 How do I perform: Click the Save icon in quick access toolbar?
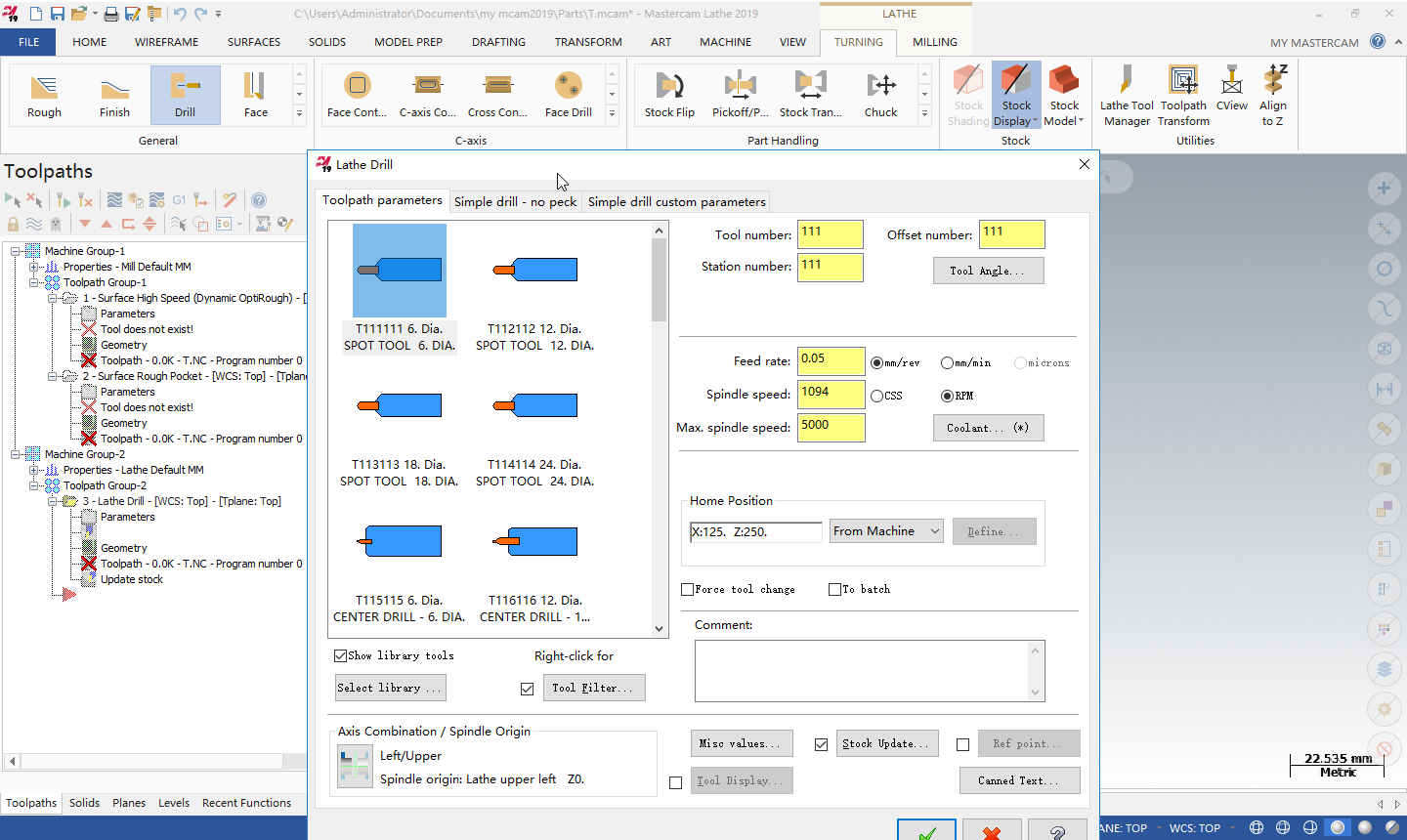click(58, 14)
